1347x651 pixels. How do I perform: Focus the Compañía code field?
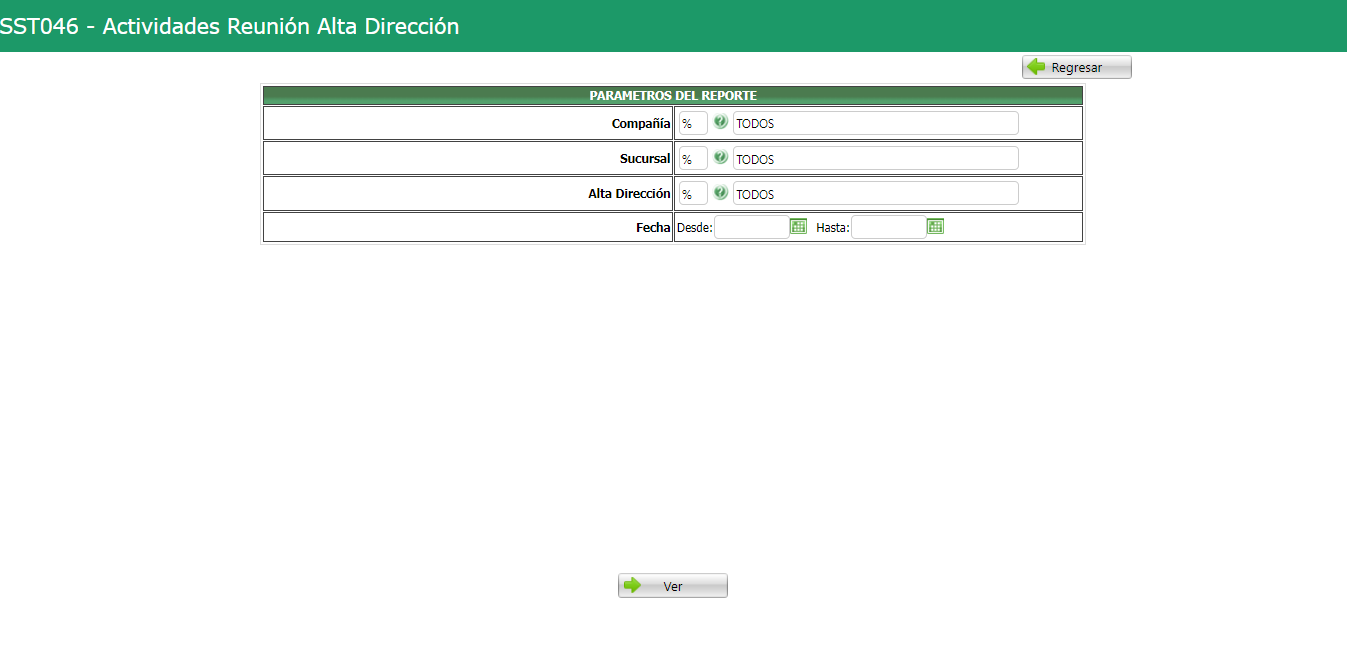tap(693, 123)
